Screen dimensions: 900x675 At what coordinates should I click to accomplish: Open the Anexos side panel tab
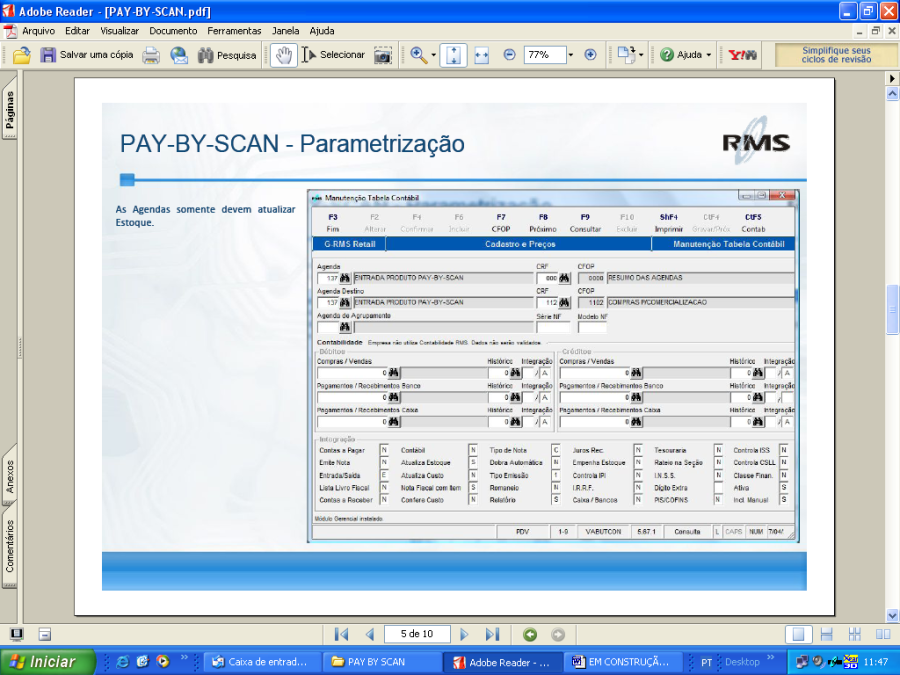point(10,476)
